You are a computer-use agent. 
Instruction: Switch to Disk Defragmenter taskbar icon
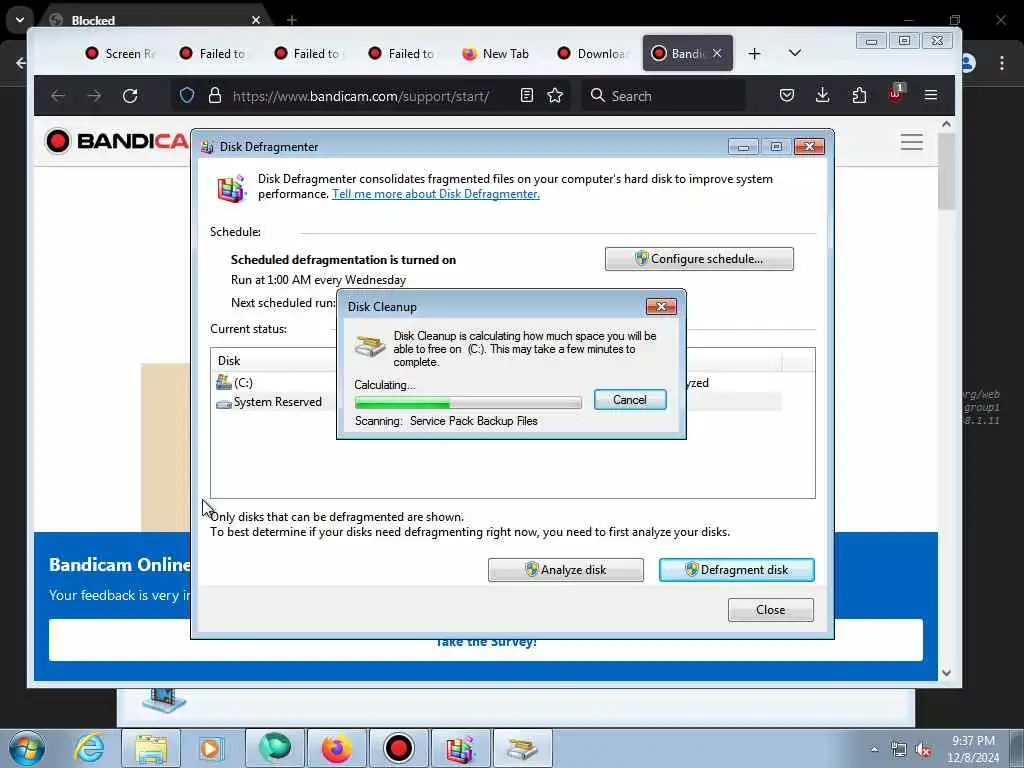point(460,748)
